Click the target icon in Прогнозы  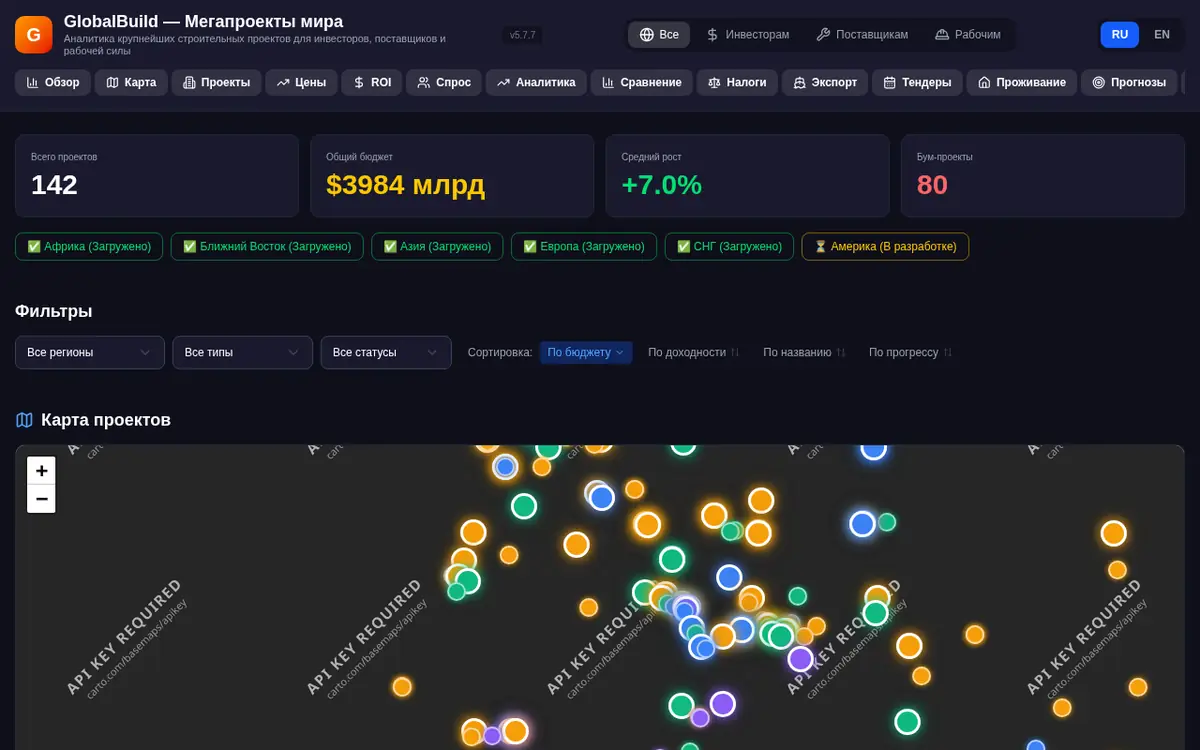click(x=1099, y=82)
